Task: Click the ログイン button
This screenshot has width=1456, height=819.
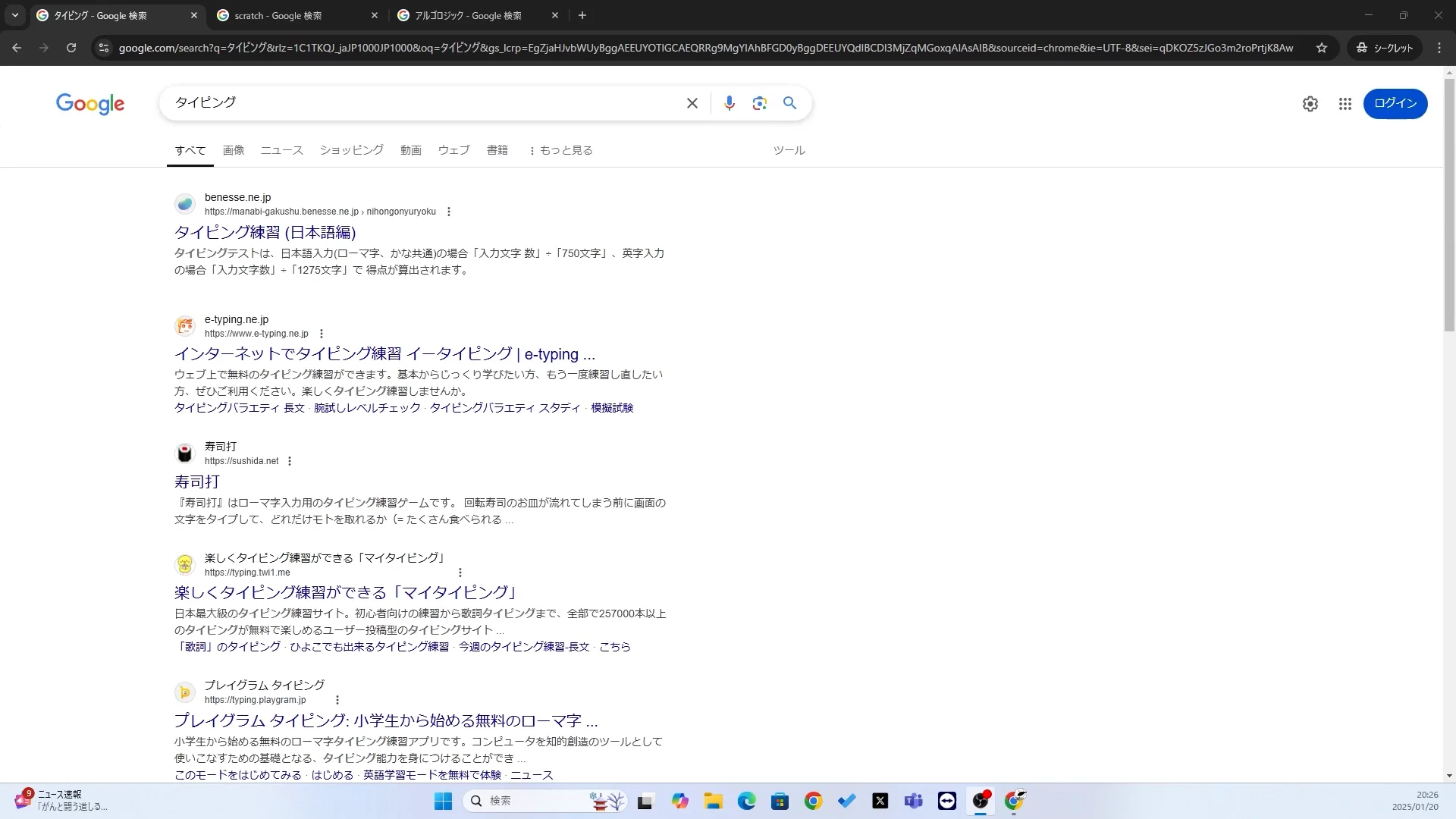Action: (x=1395, y=104)
